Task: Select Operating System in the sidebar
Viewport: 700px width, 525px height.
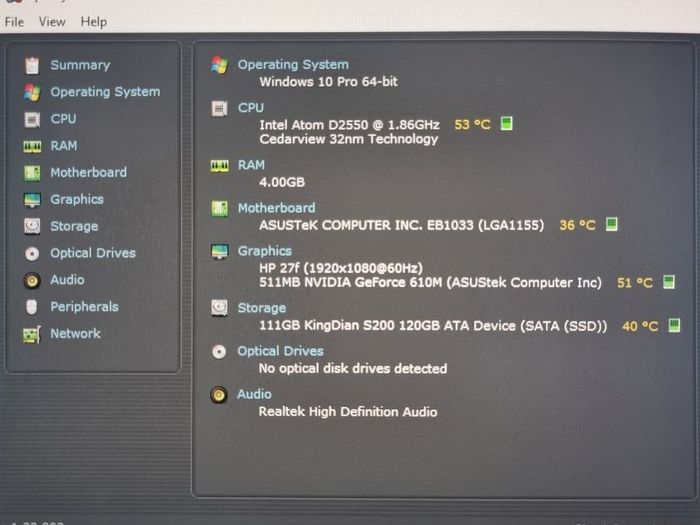Action: point(105,92)
